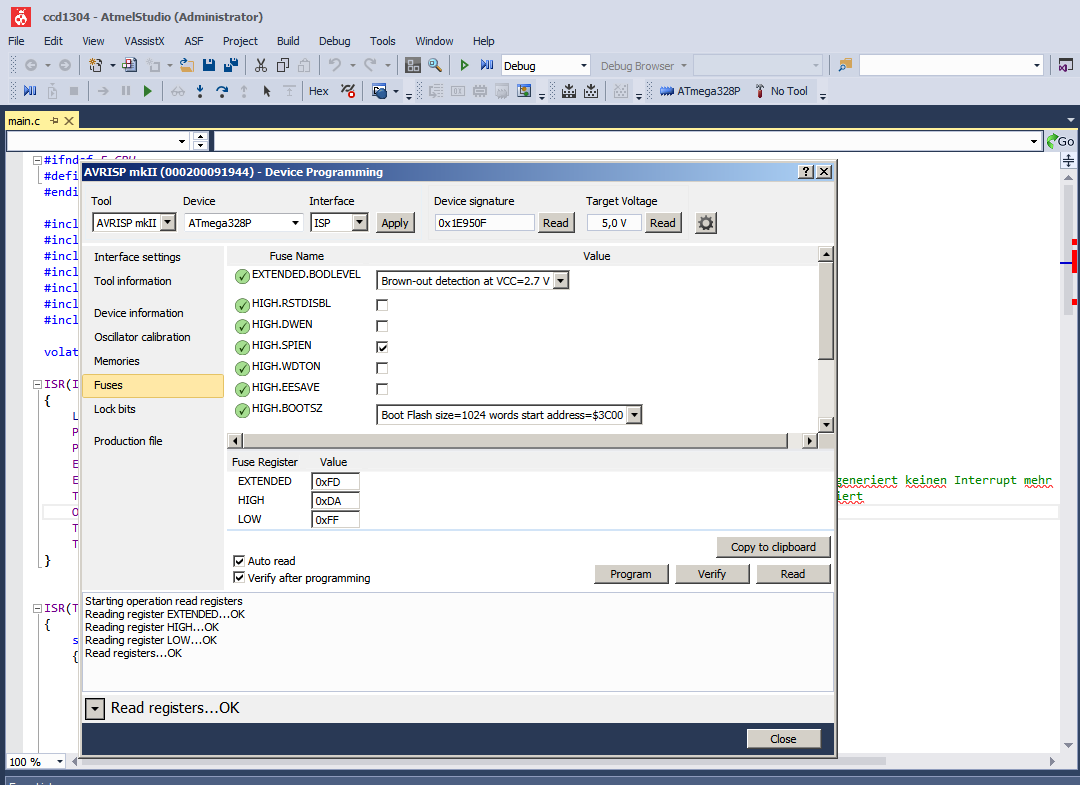
Task: Toggle Hex display button
Action: point(318,91)
